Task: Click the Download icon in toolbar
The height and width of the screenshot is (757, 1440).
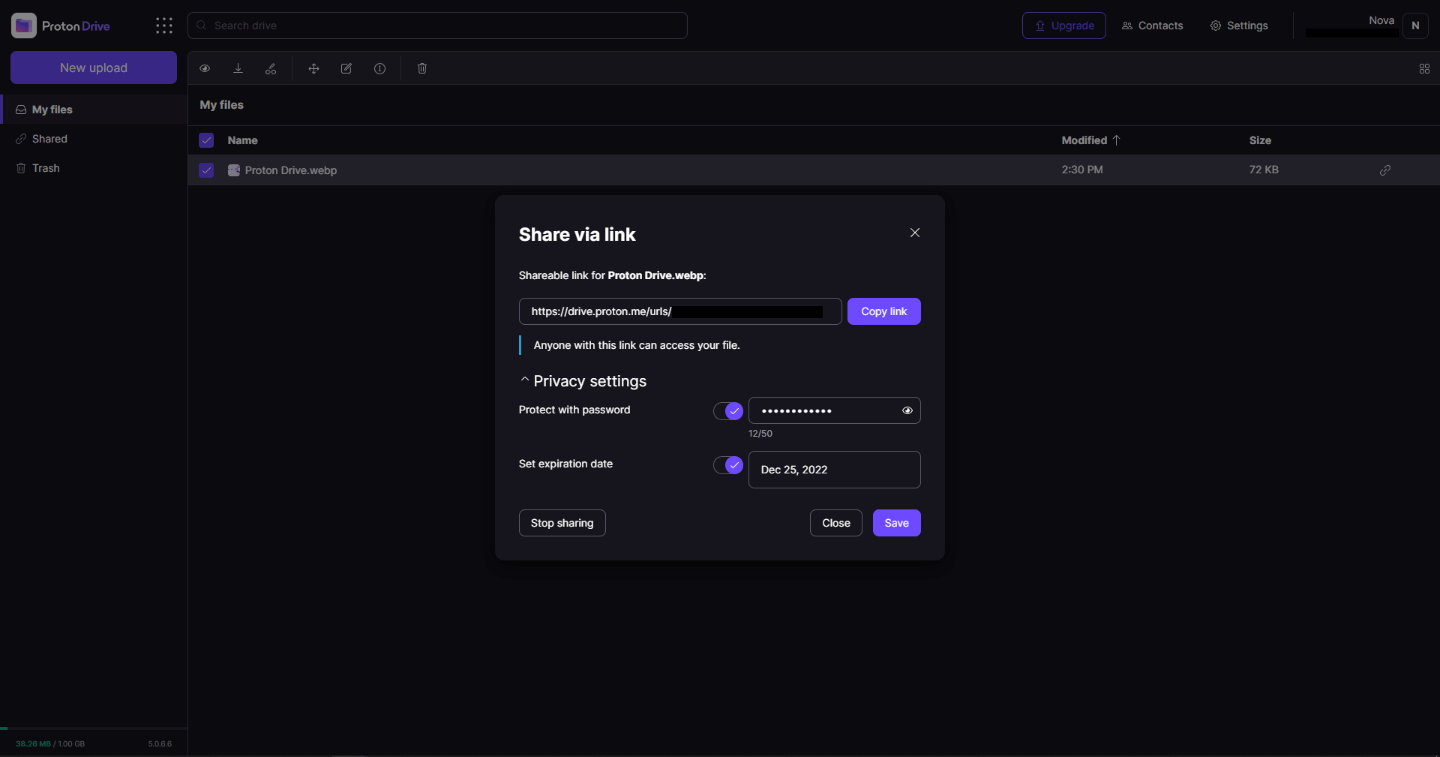Action: [238, 68]
